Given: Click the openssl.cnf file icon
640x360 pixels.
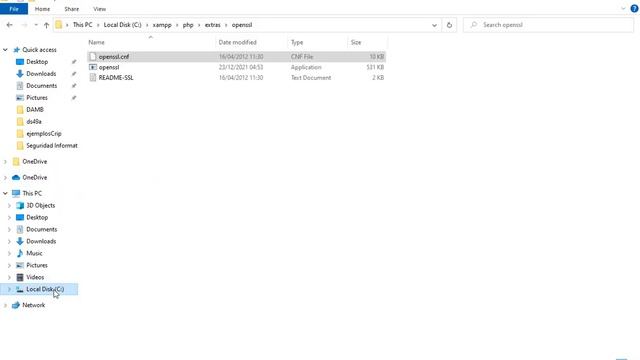Looking at the screenshot, I should [x=93, y=57].
